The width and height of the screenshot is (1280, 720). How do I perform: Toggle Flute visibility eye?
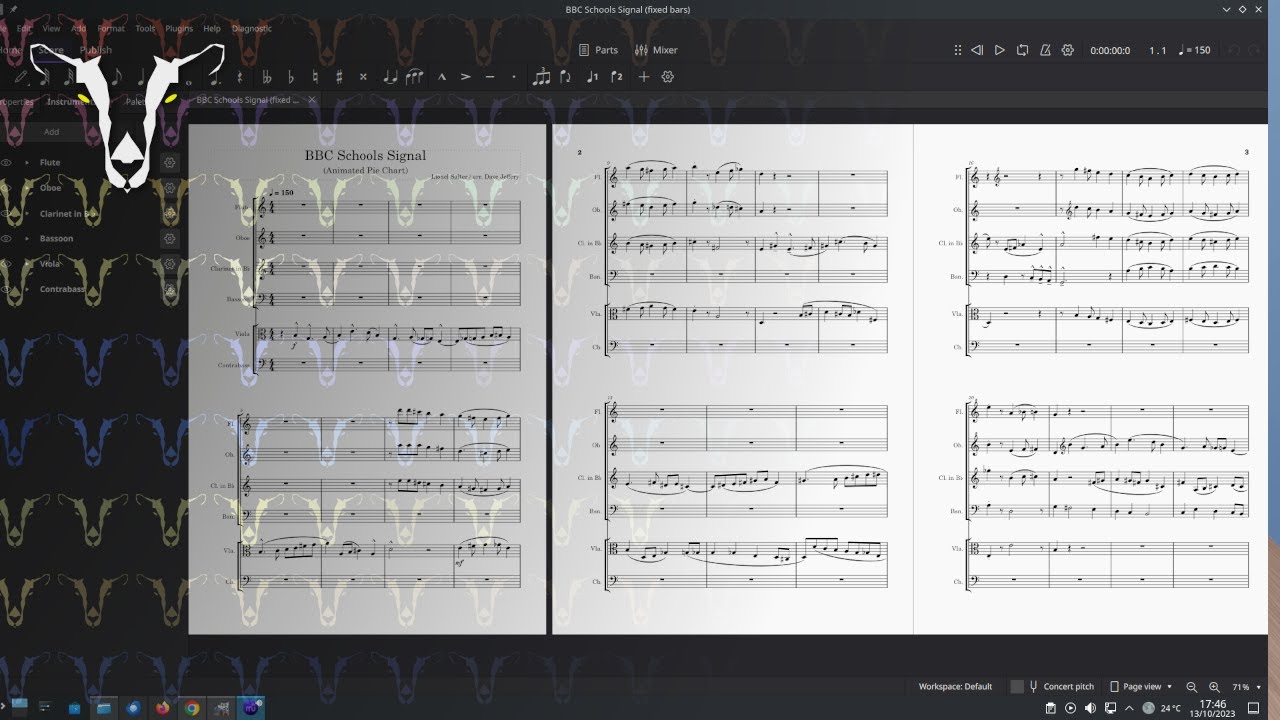pos(7,162)
